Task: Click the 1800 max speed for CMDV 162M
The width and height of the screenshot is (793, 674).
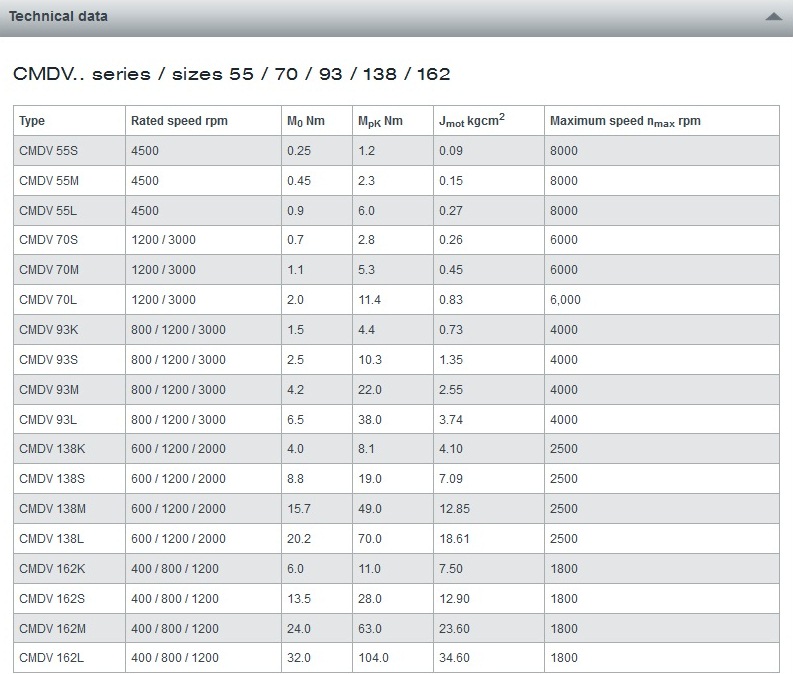Action: pyautogui.click(x=564, y=628)
